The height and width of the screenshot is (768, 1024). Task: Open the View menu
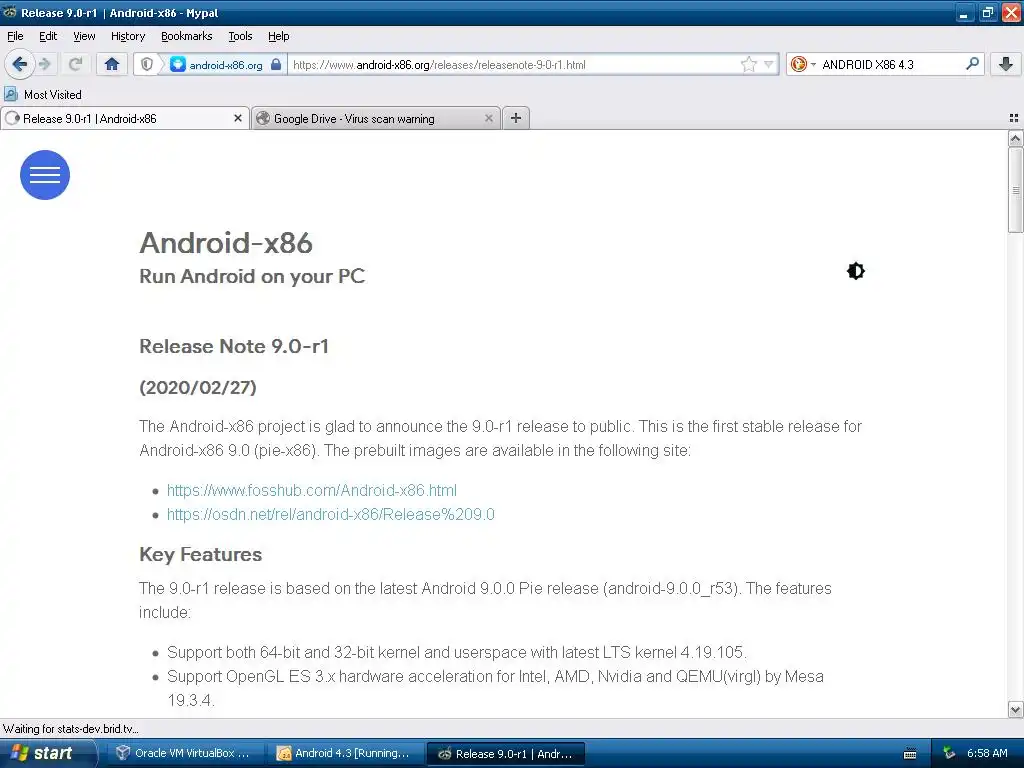tap(84, 36)
